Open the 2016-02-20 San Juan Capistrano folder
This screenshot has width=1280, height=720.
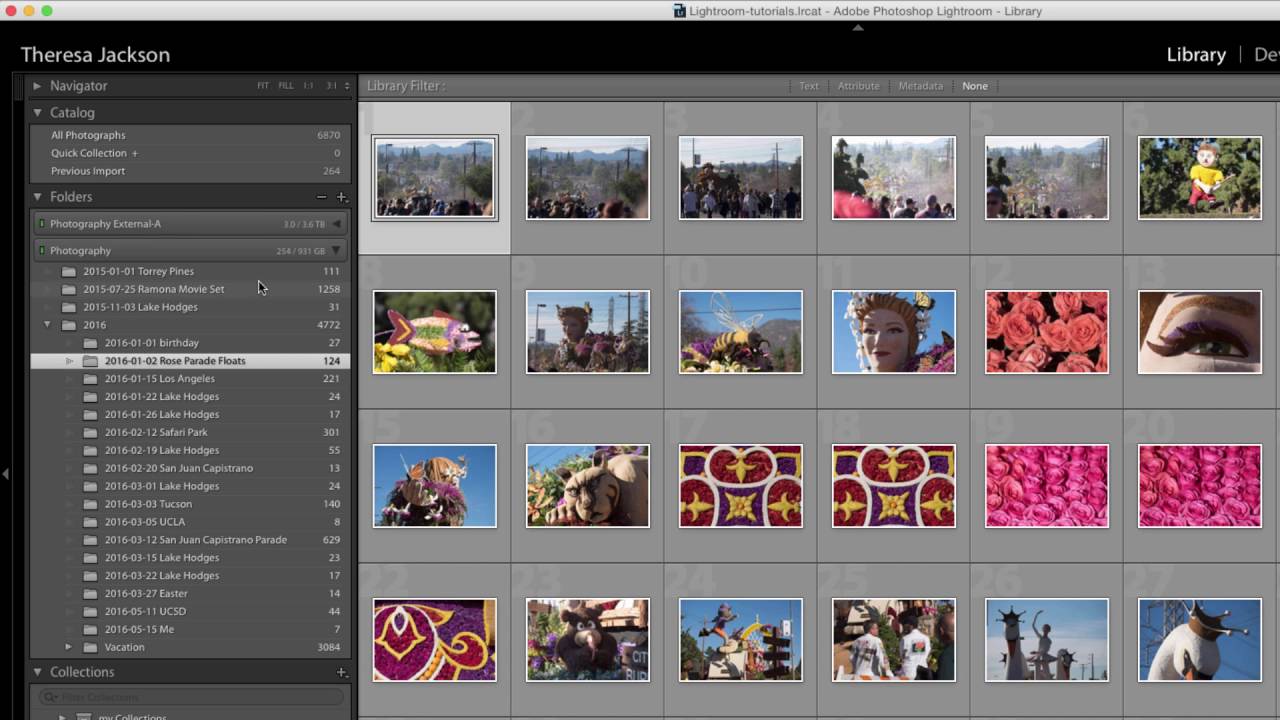point(190,468)
